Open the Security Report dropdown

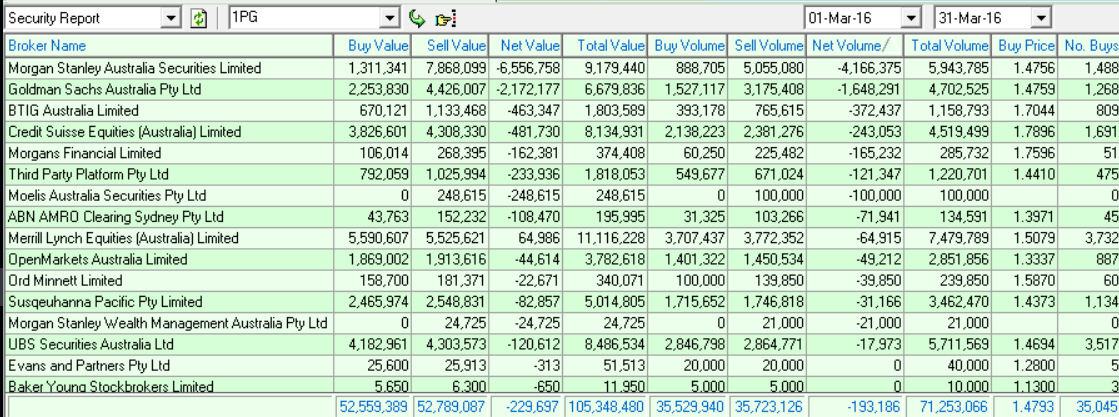click(171, 18)
